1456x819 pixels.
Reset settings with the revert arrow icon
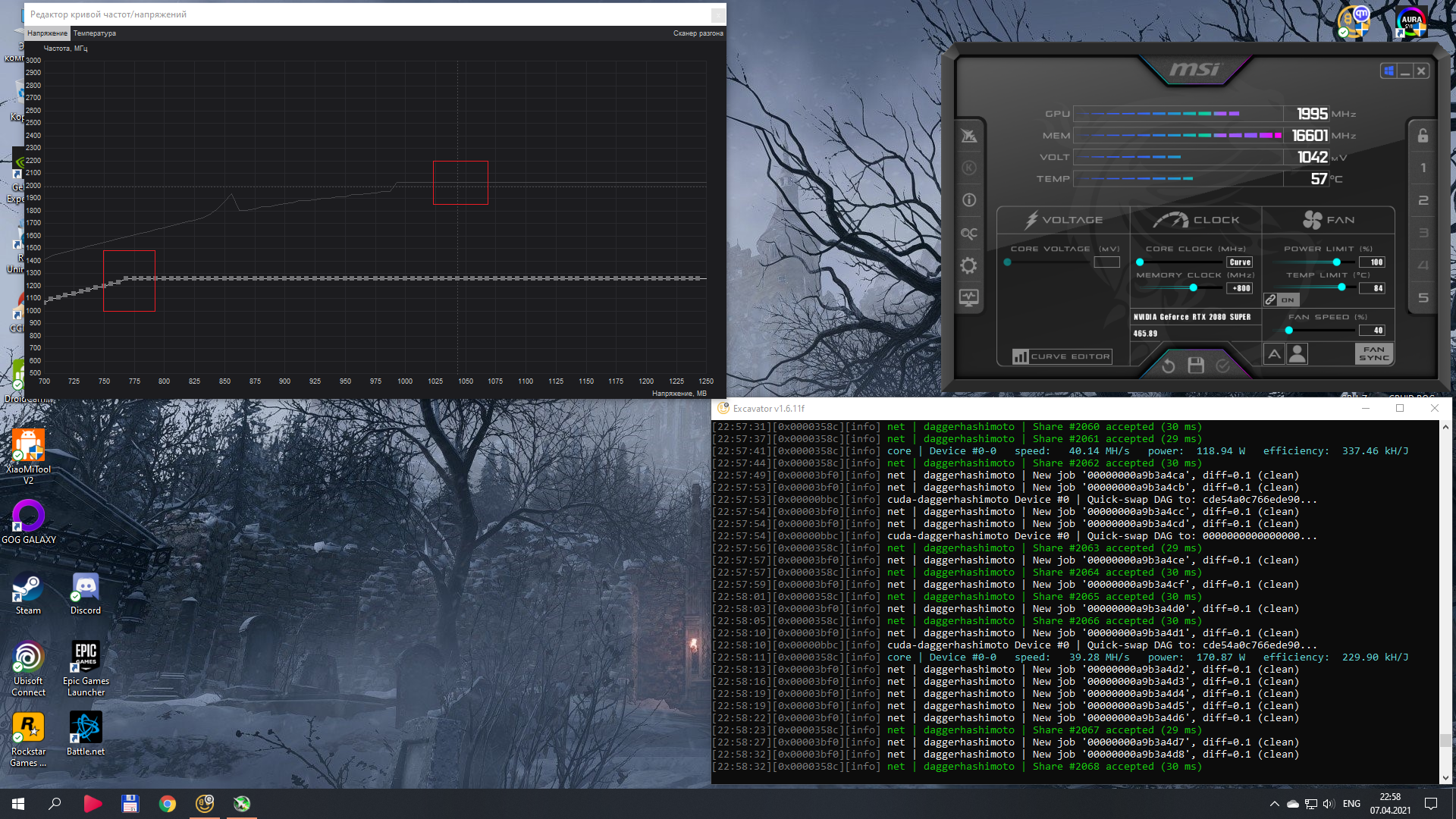pos(1169,366)
